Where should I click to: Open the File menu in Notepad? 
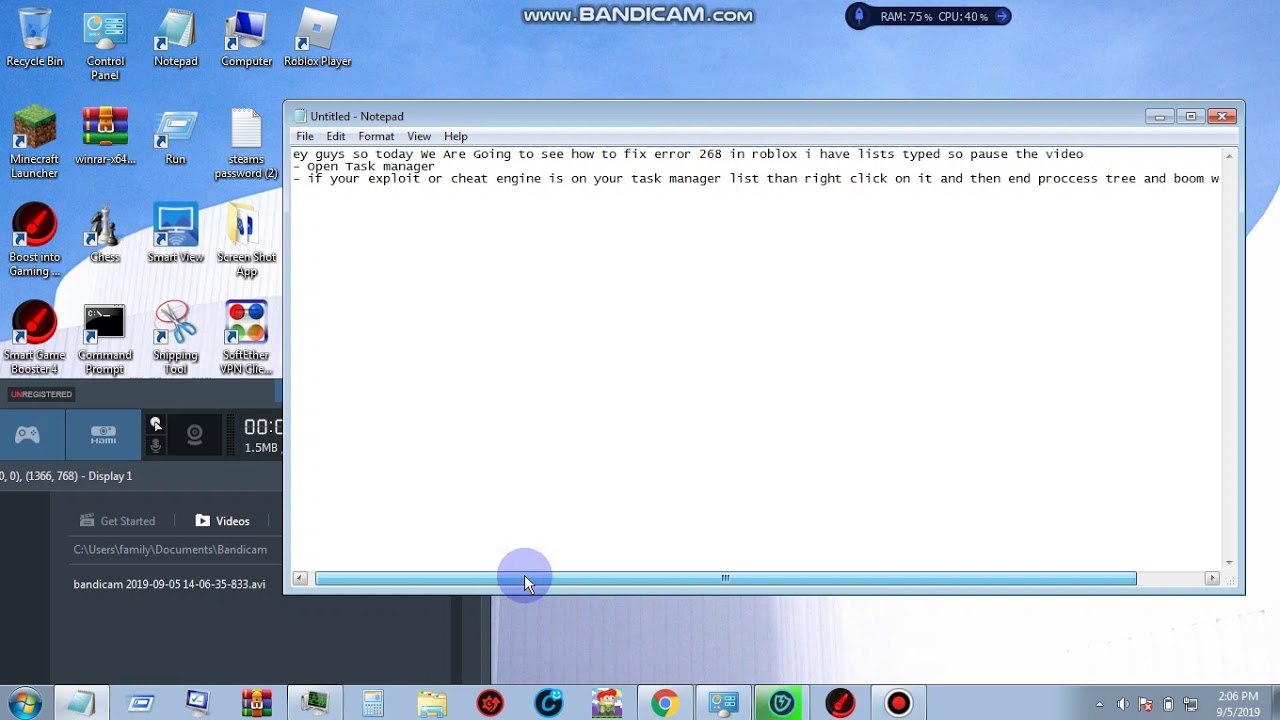click(x=305, y=136)
